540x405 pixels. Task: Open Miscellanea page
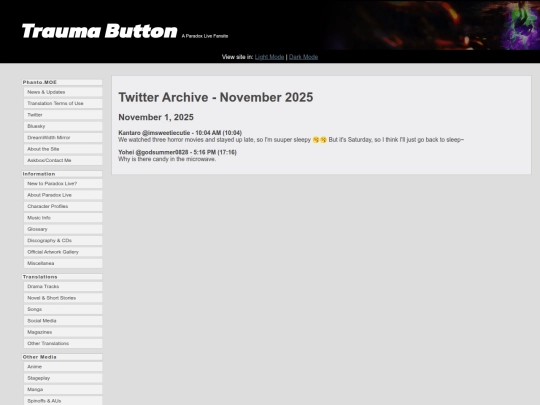(x=63, y=263)
